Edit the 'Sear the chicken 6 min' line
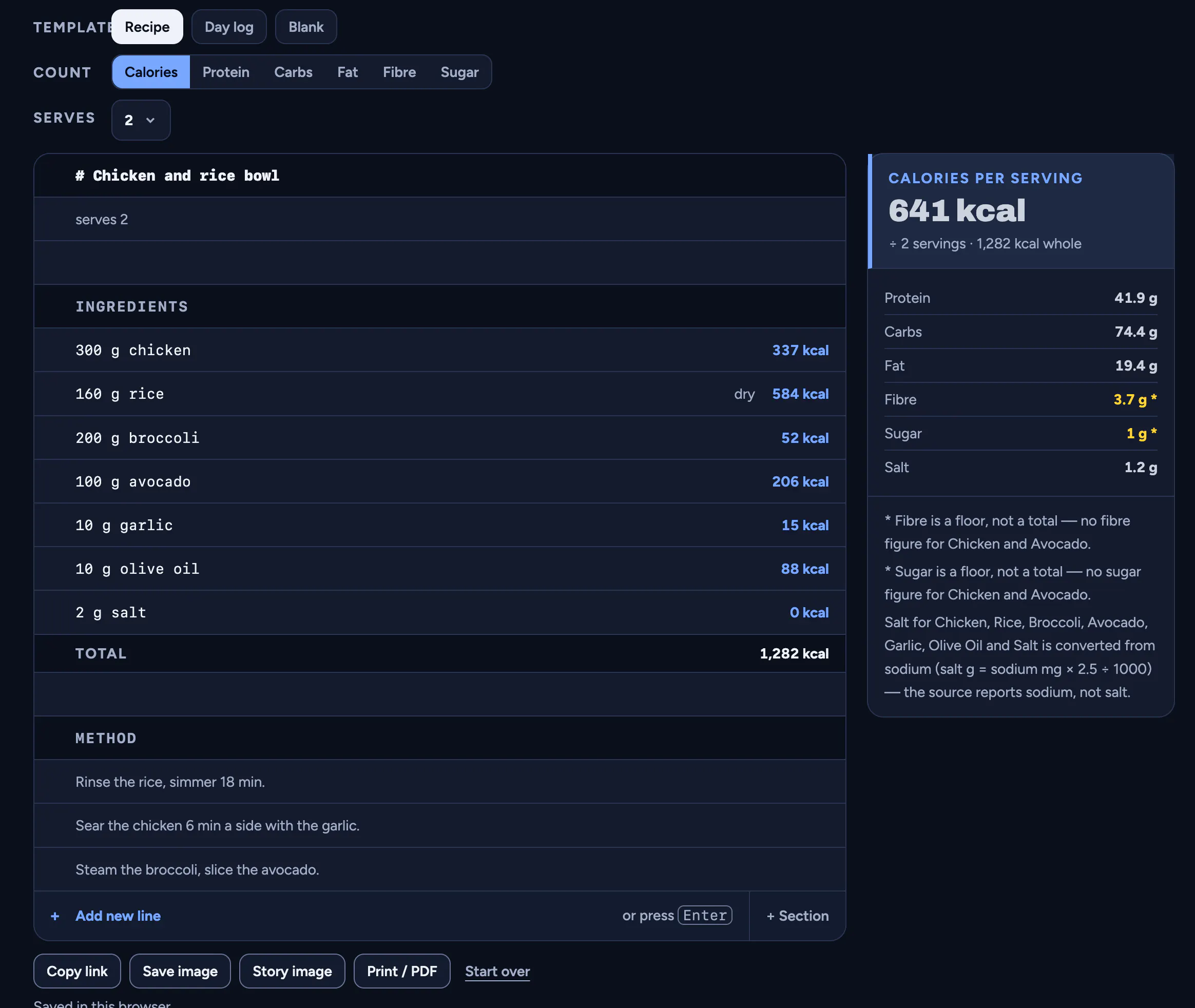Viewport: 1195px width, 1008px height. click(x=439, y=826)
